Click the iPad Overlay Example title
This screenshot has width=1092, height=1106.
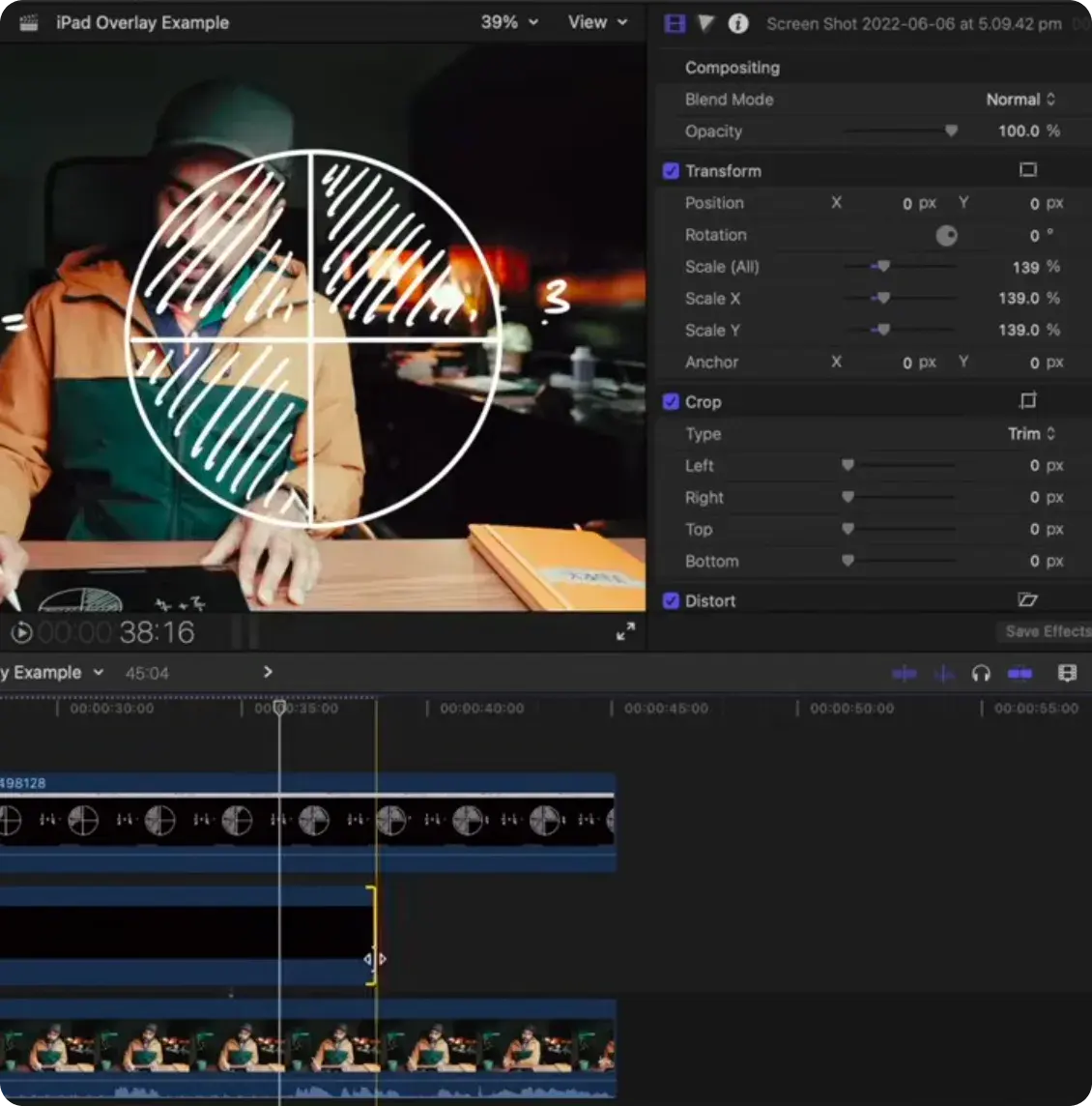pyautogui.click(x=142, y=22)
